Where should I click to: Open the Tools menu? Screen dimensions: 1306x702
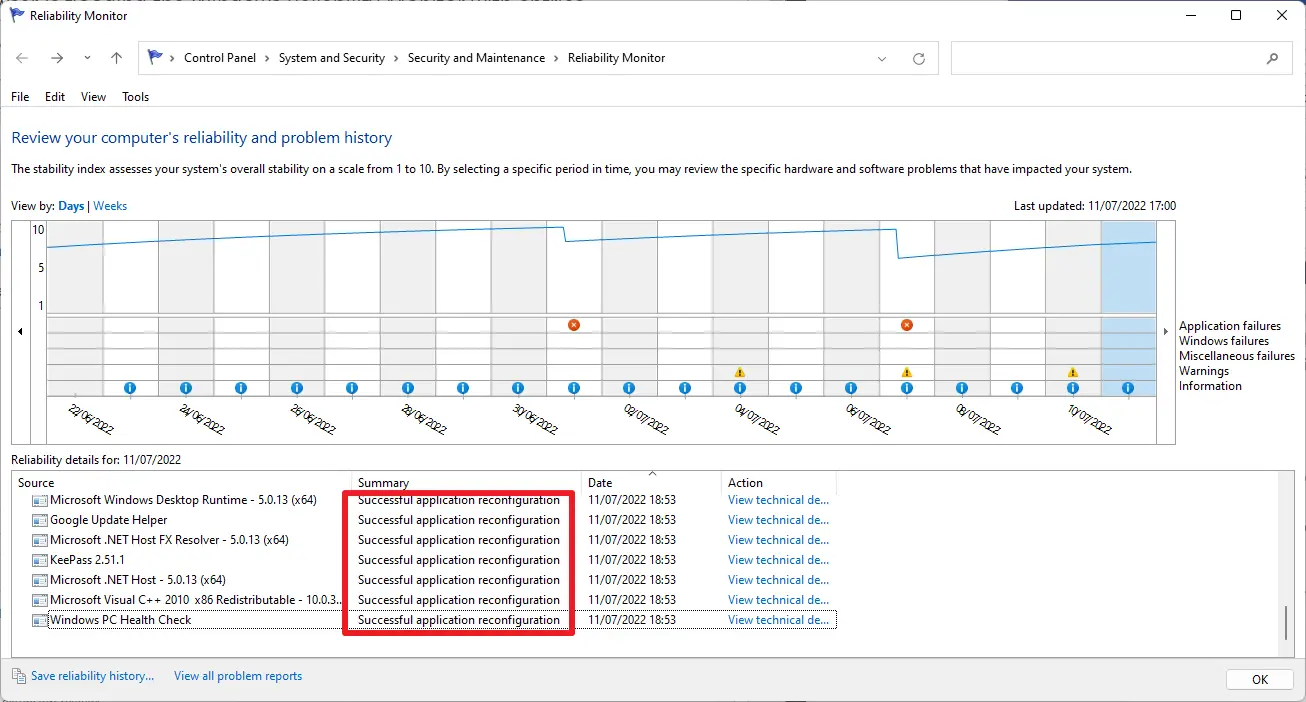(135, 97)
